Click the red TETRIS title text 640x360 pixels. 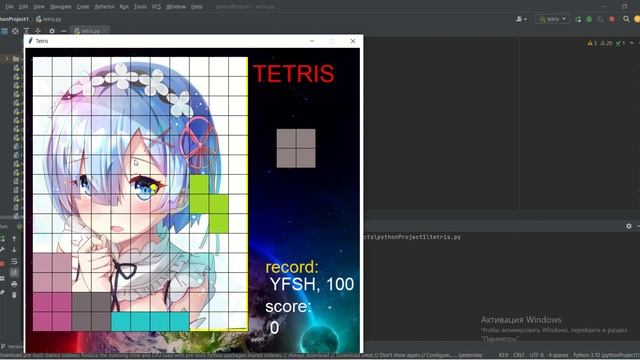point(294,74)
